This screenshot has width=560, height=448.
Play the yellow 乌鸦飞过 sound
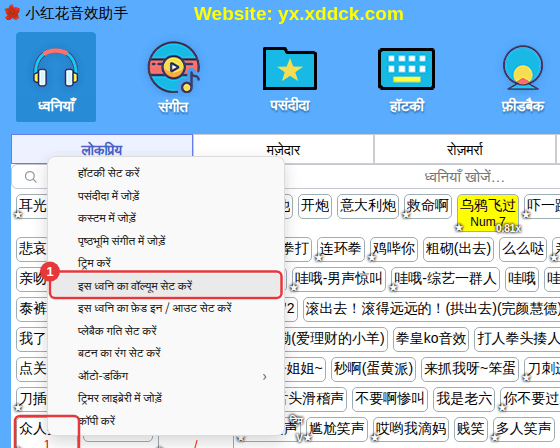pyautogui.click(x=488, y=212)
